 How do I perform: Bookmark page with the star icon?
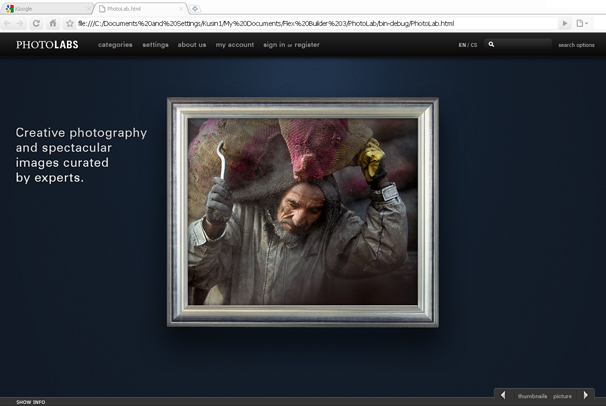coord(69,23)
